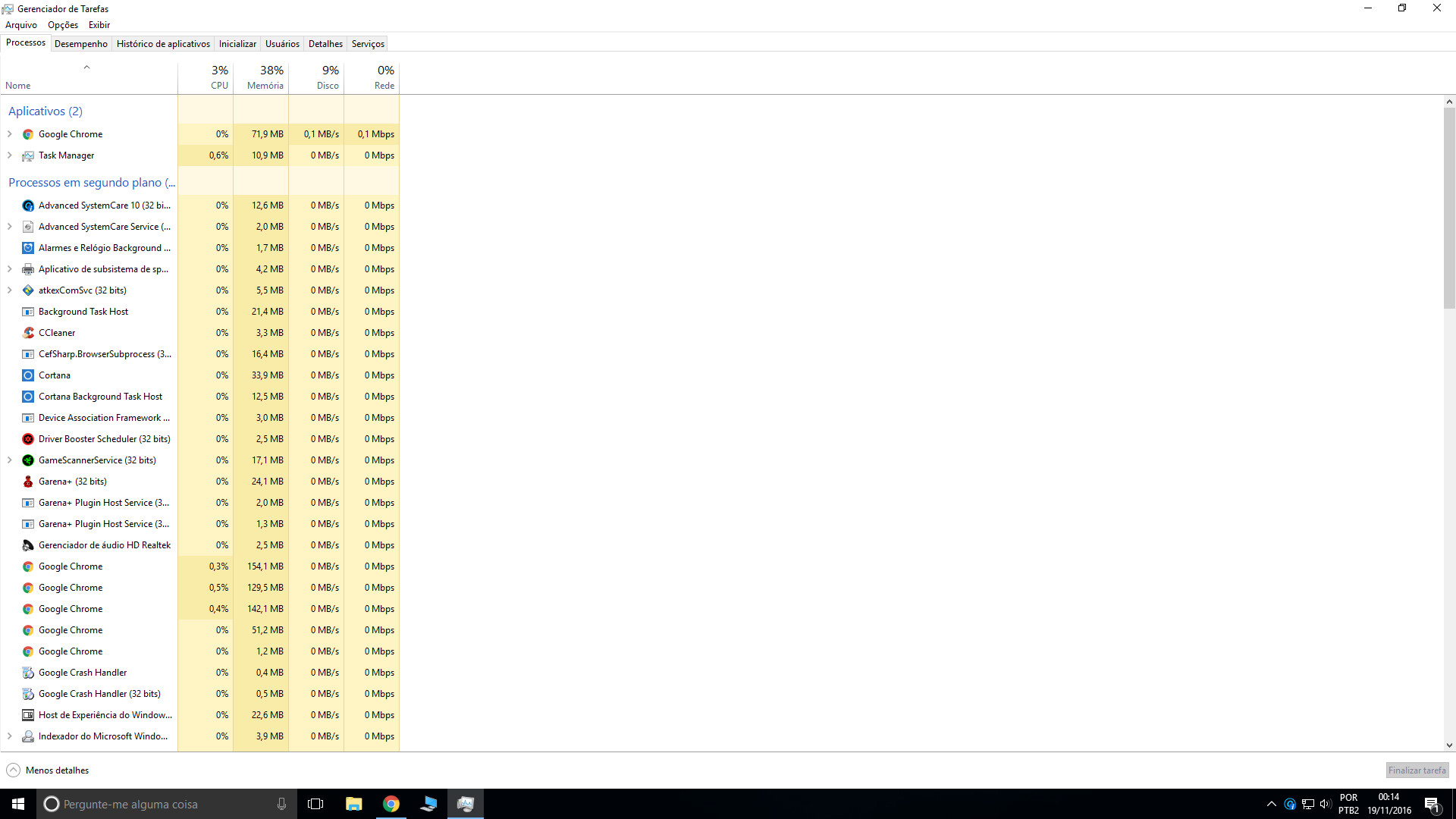
Task: Expand the Task Manager app entry
Action: coord(10,155)
